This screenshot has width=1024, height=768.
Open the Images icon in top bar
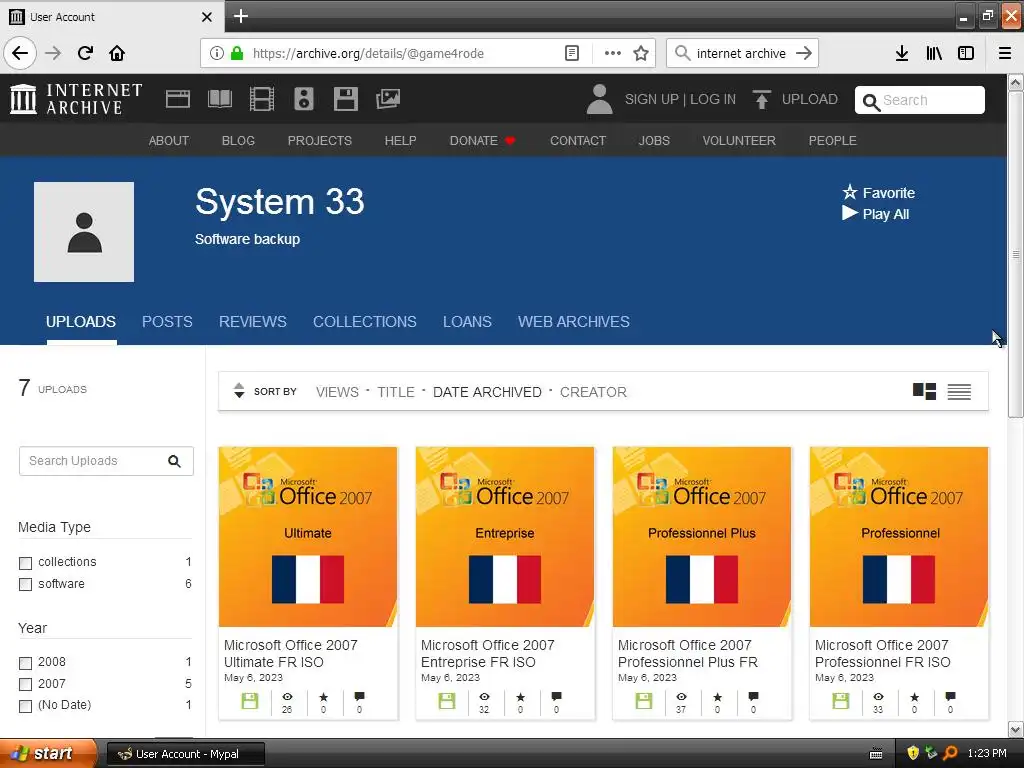point(388,99)
